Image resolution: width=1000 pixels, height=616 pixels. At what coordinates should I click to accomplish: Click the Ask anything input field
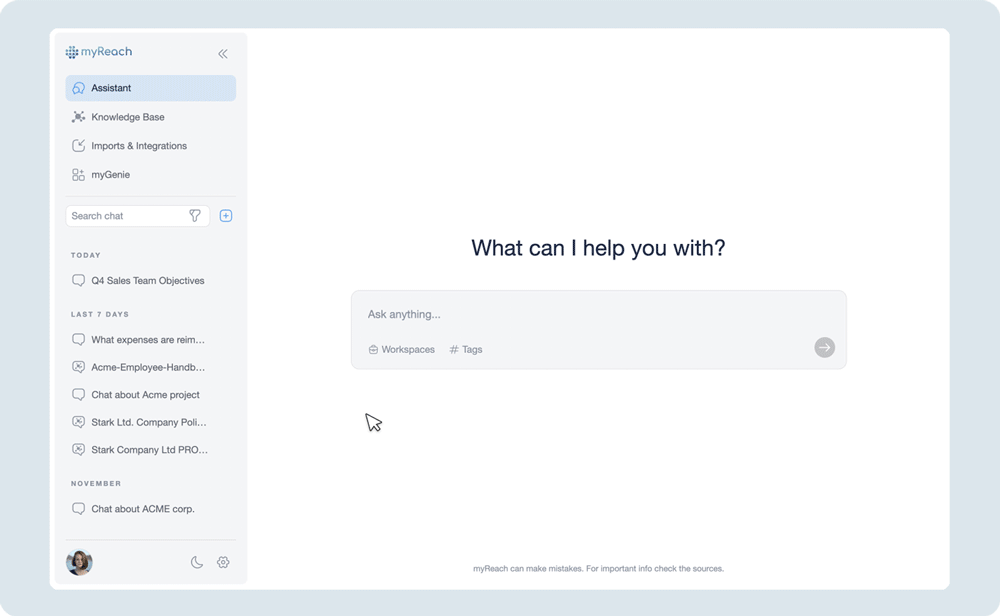point(598,314)
